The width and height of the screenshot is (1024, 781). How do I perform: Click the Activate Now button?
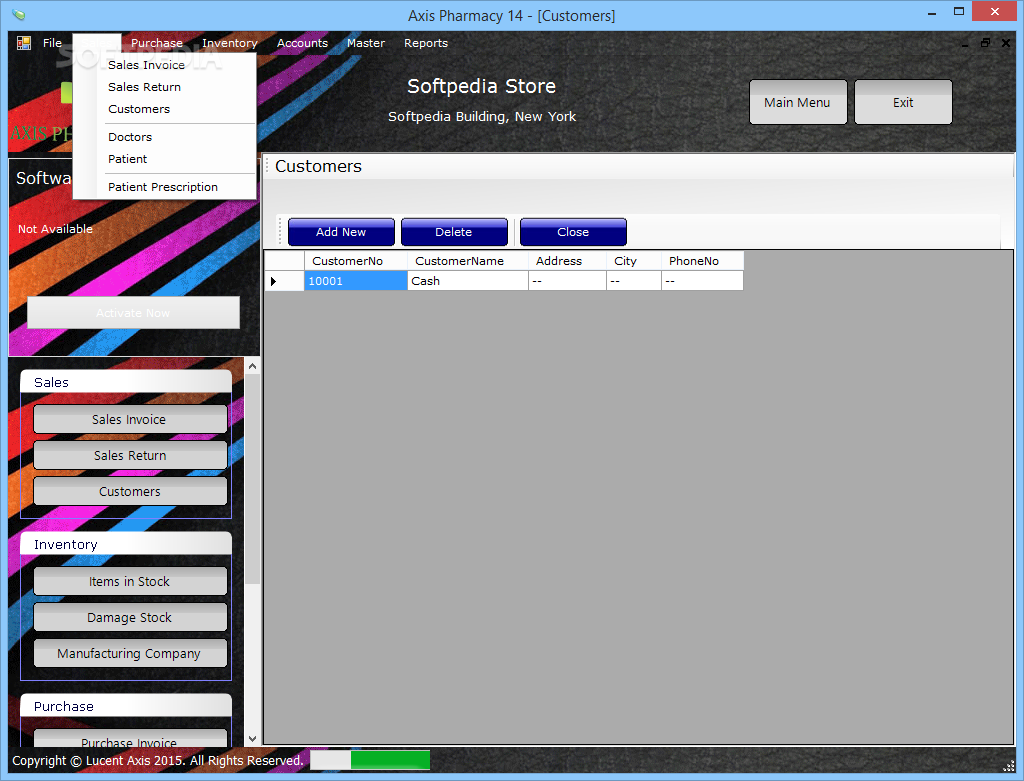pos(133,313)
